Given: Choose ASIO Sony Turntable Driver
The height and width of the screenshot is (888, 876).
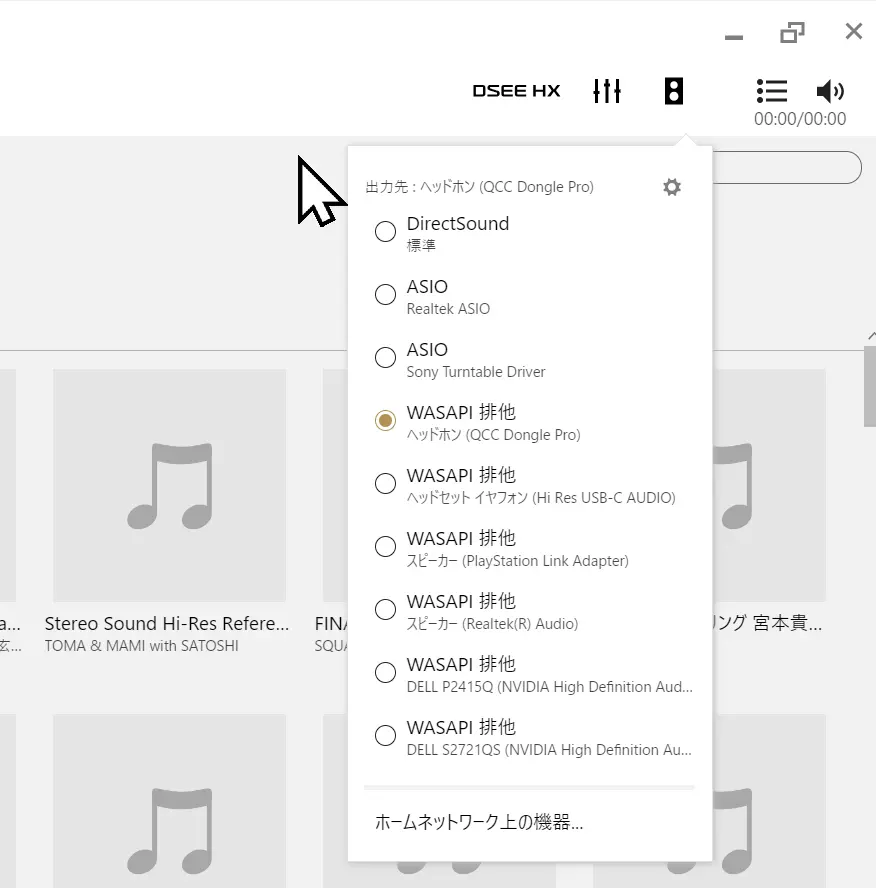Looking at the screenshot, I should [385, 358].
